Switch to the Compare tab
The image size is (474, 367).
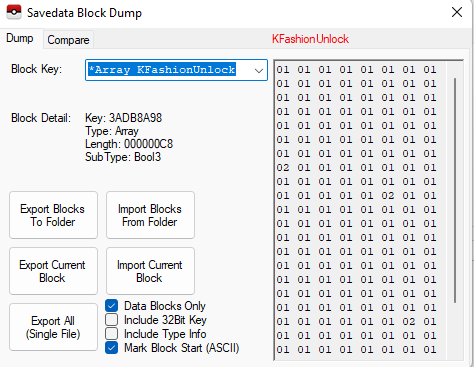click(68, 40)
